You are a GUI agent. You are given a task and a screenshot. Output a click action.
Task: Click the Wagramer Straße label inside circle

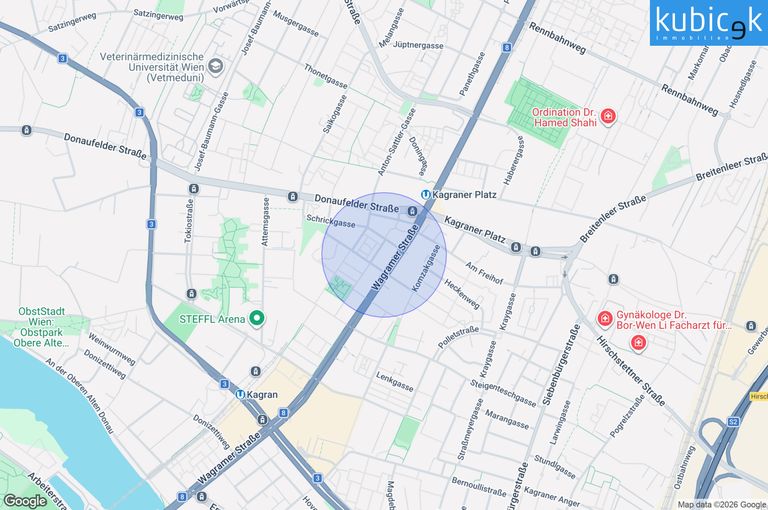click(x=395, y=257)
